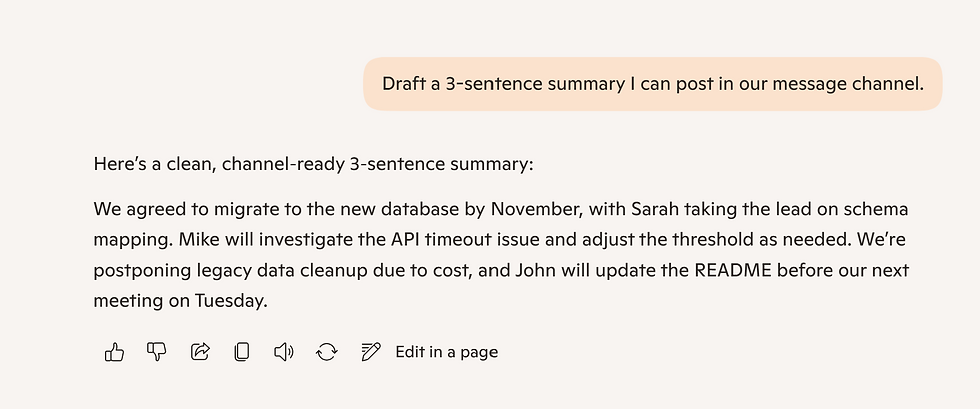Image resolution: width=980 pixels, height=409 pixels.
Task: Click the user's "Draft a 3-sentence summary" message bubble
Action: coord(652,84)
